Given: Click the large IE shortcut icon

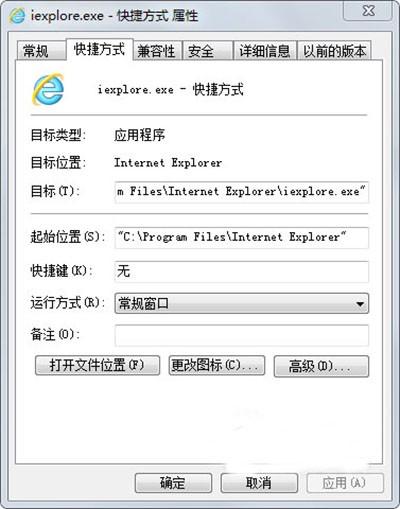Looking at the screenshot, I should pos(48,89).
